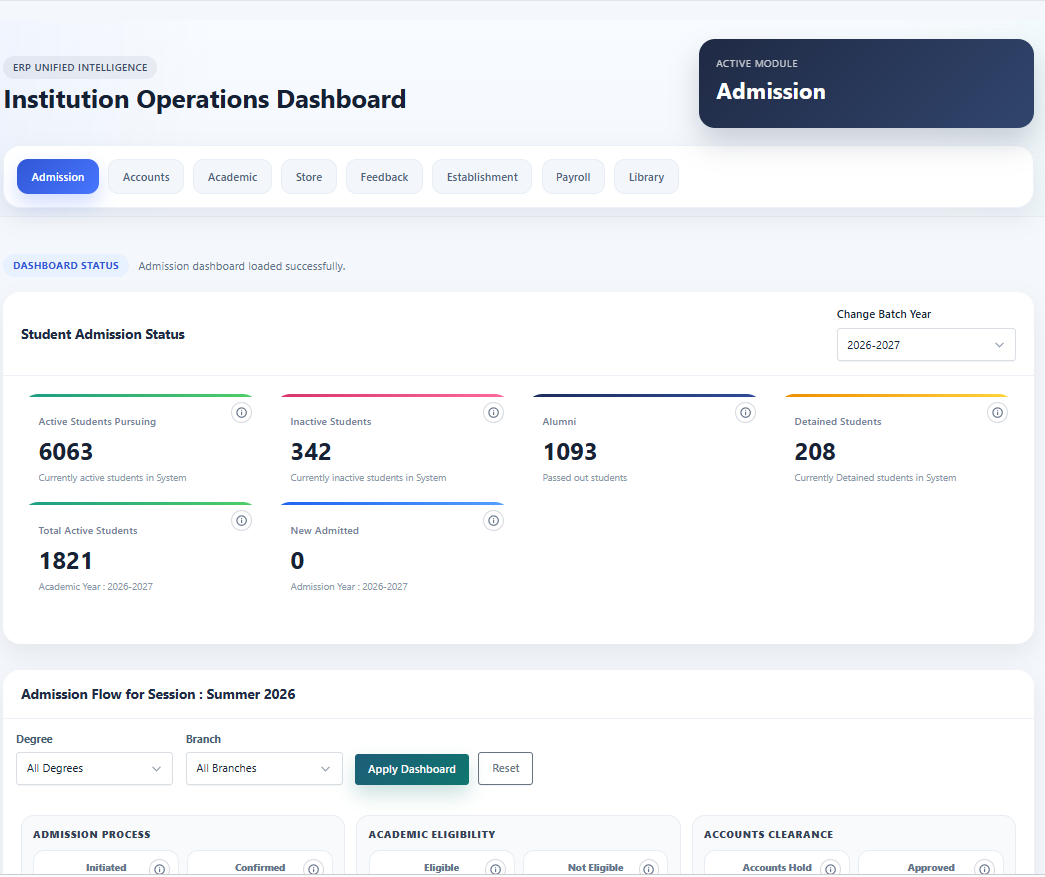Click info icon beside Eligible
Viewport: 1045px width, 877px height.
click(495, 868)
